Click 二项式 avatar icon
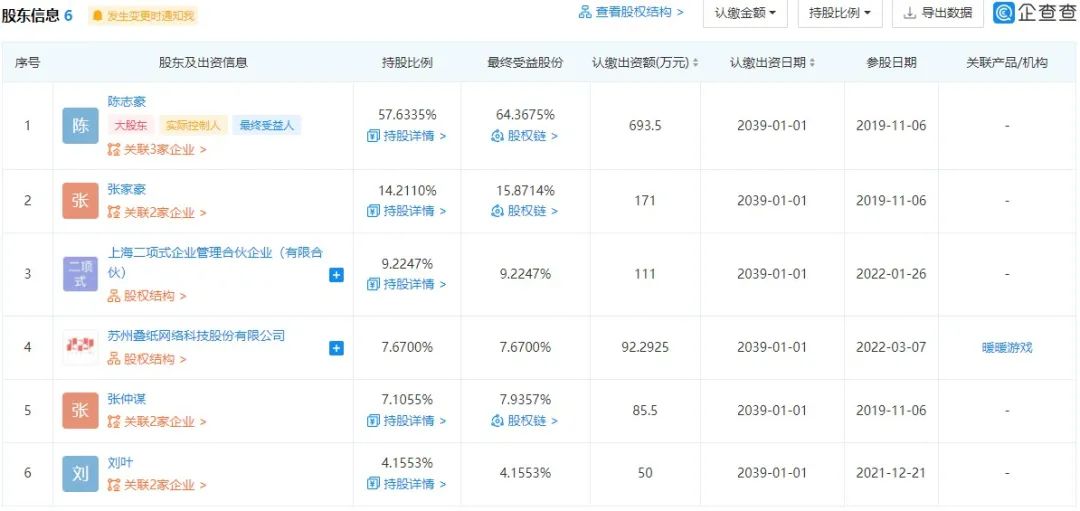The height and width of the screenshot is (511, 1080). click(81, 274)
